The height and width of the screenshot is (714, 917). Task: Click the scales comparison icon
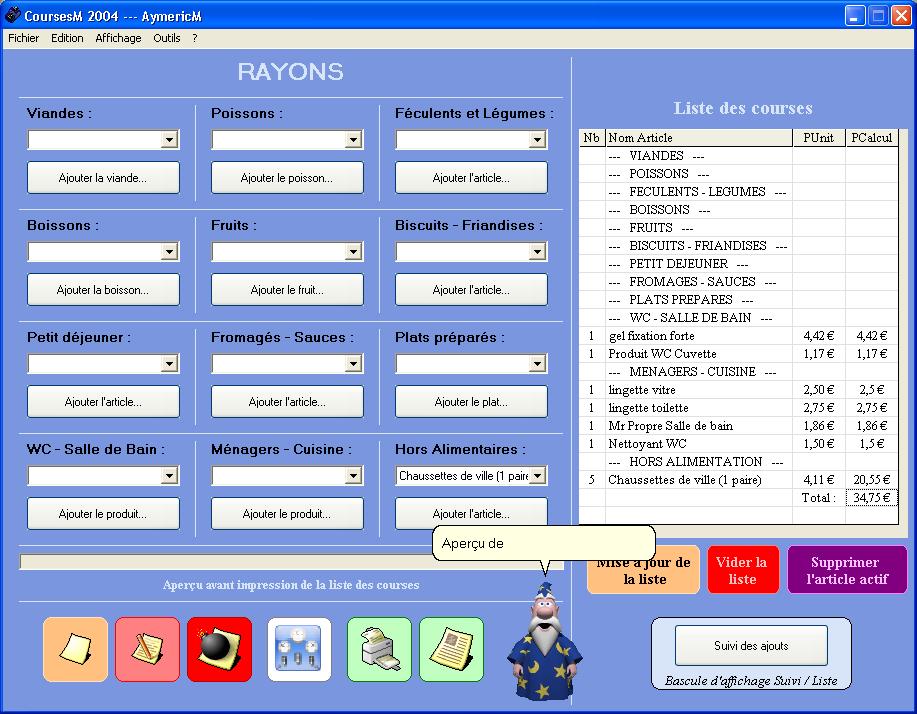299,649
